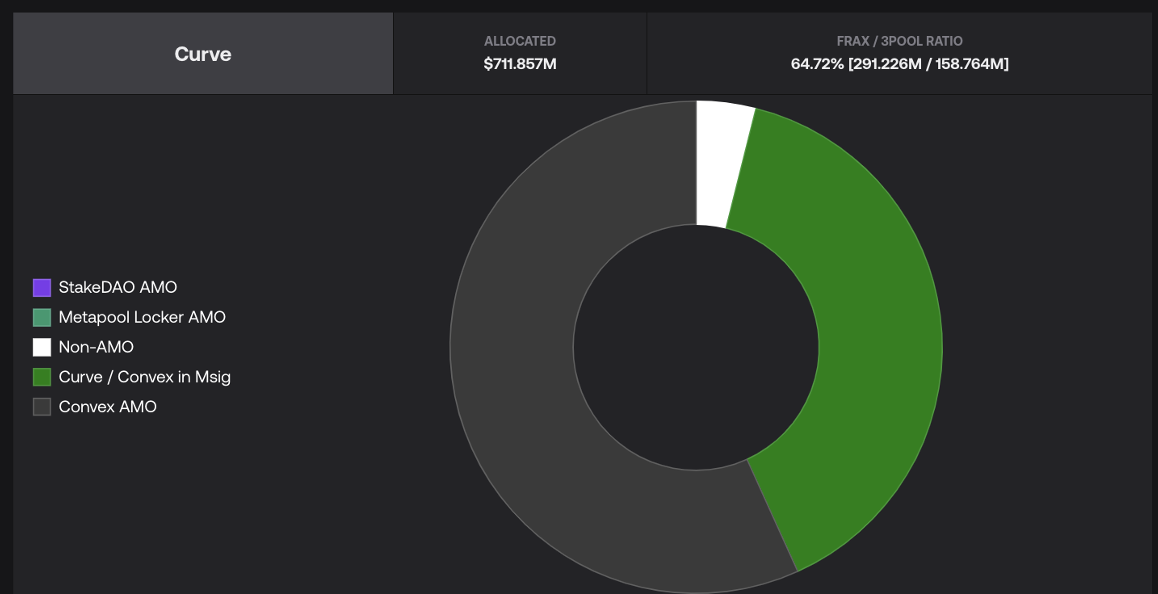Screen dimensions: 1158x594
Task: Toggle the Curve / Convex in Msig label
Action: [x=144, y=378]
